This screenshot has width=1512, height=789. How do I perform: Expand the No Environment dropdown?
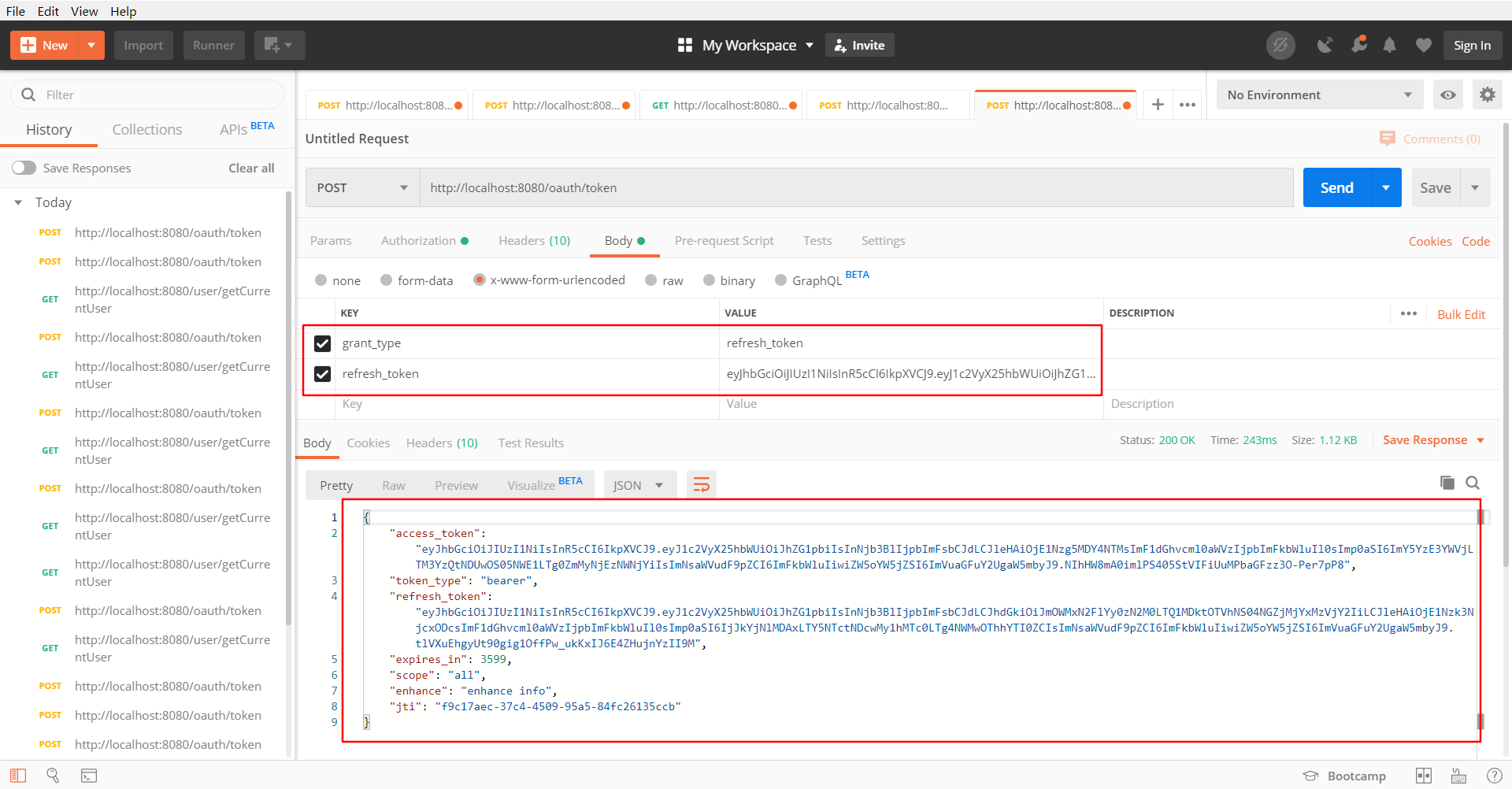[x=1319, y=95]
